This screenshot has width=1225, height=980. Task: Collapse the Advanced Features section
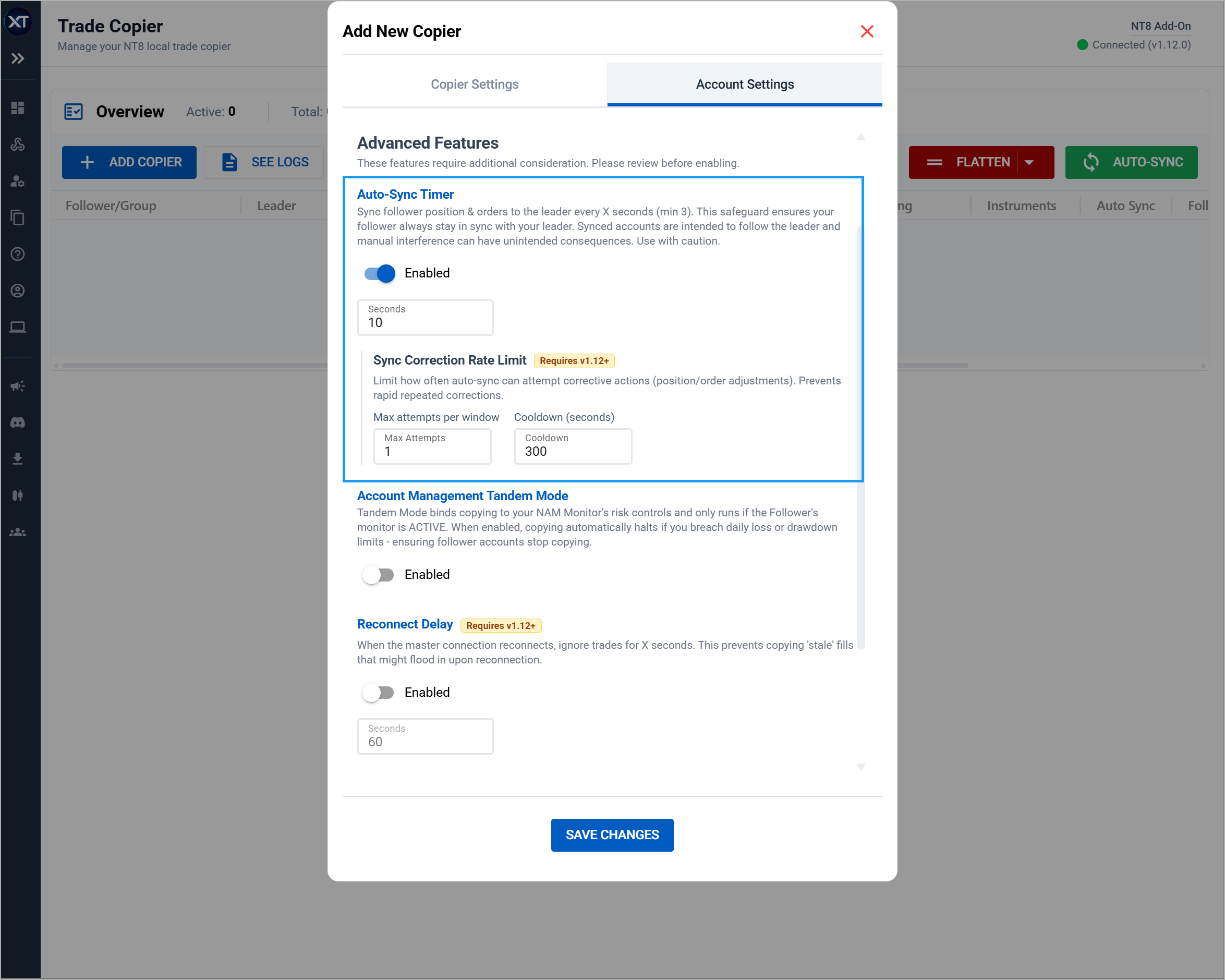(x=861, y=137)
